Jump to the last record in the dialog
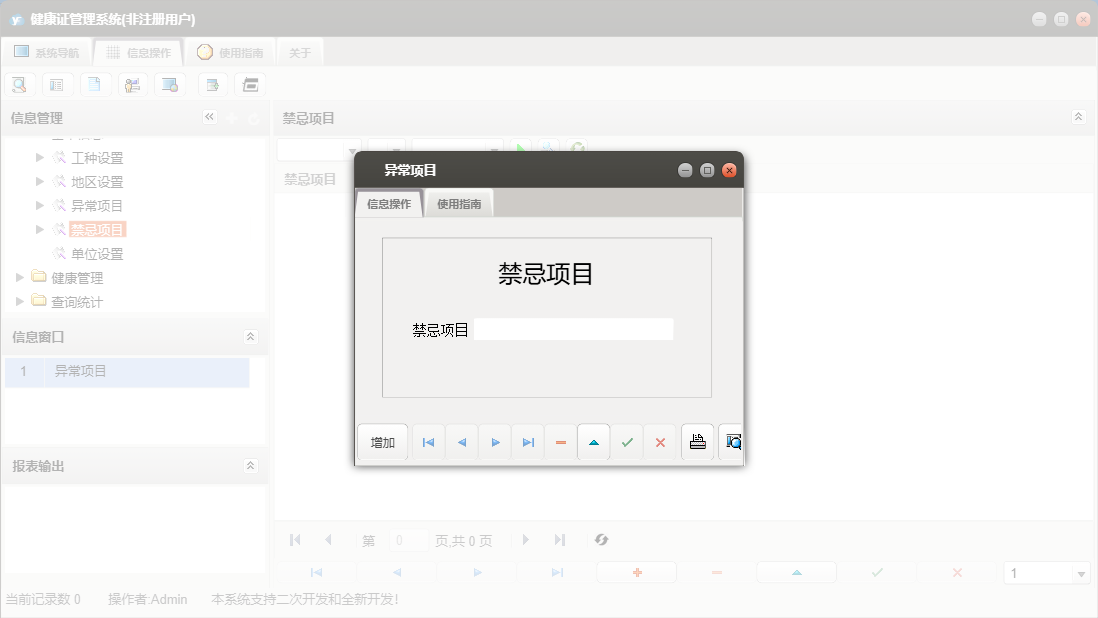 [x=527, y=442]
